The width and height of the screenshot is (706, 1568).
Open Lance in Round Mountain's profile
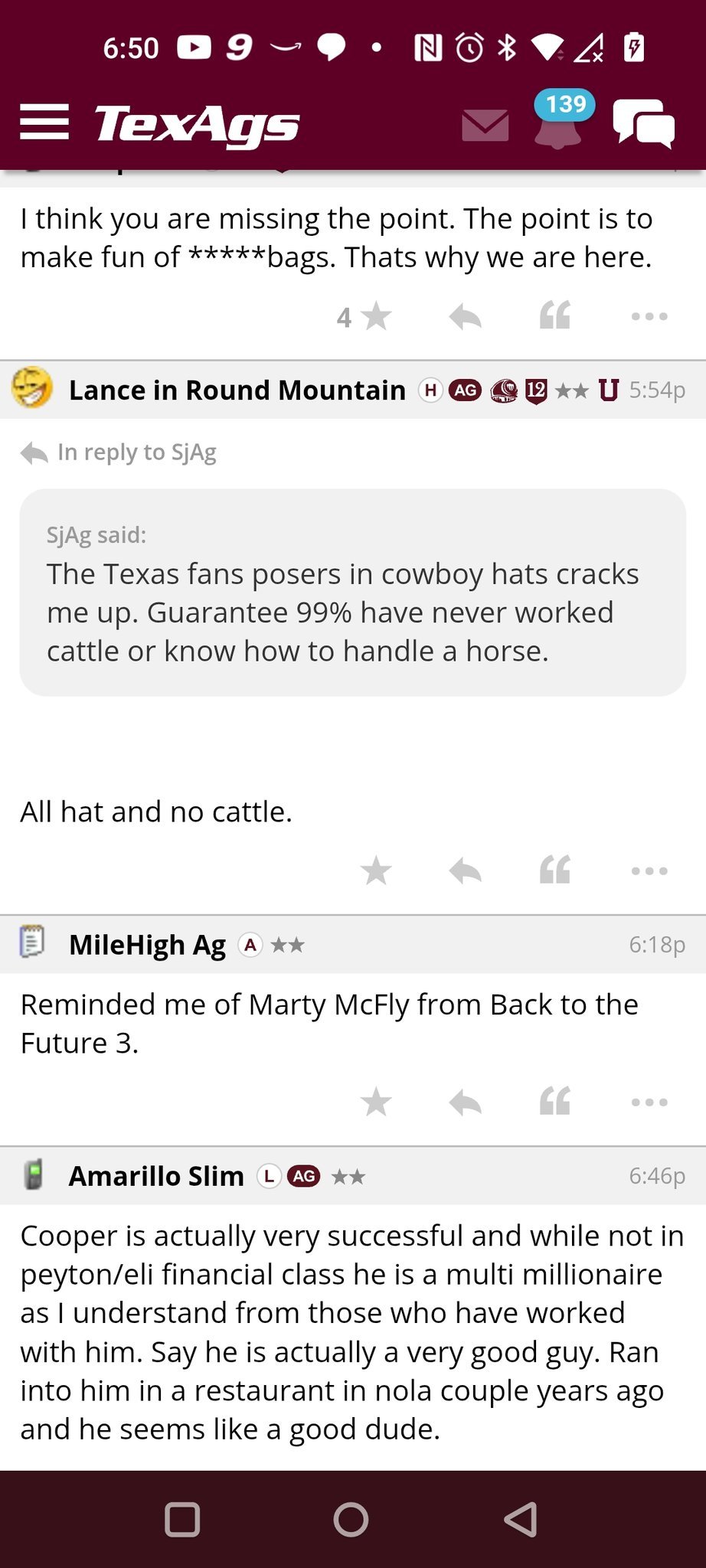point(237,390)
